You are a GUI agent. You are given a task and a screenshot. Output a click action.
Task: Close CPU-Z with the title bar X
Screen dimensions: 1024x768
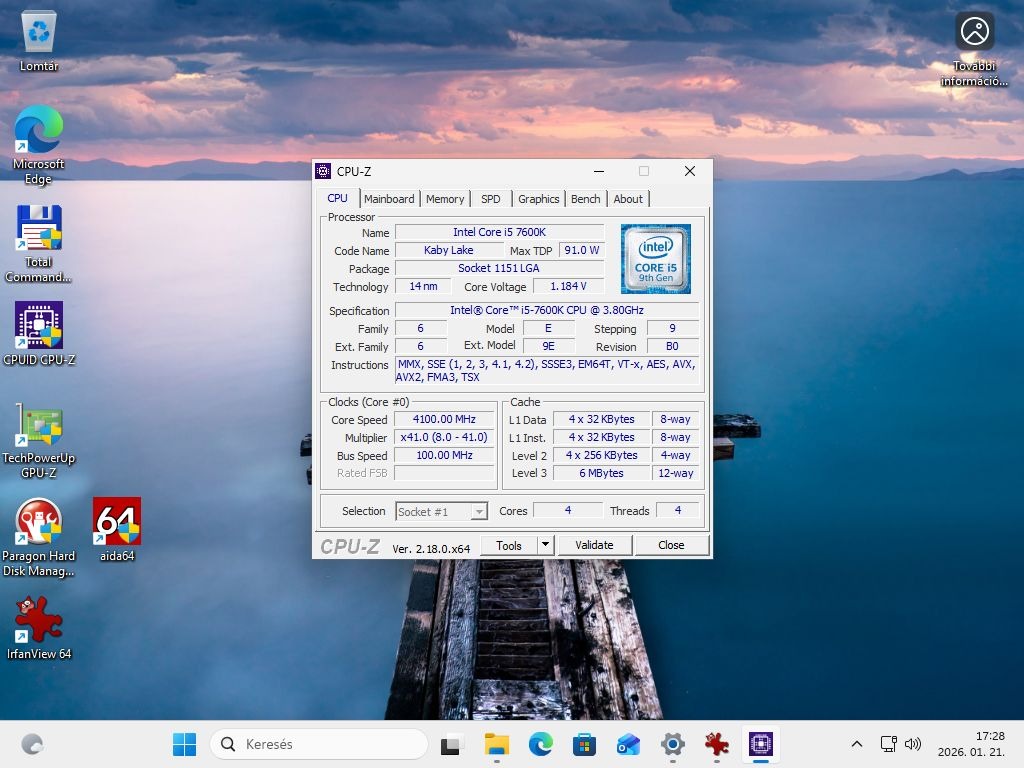click(690, 171)
